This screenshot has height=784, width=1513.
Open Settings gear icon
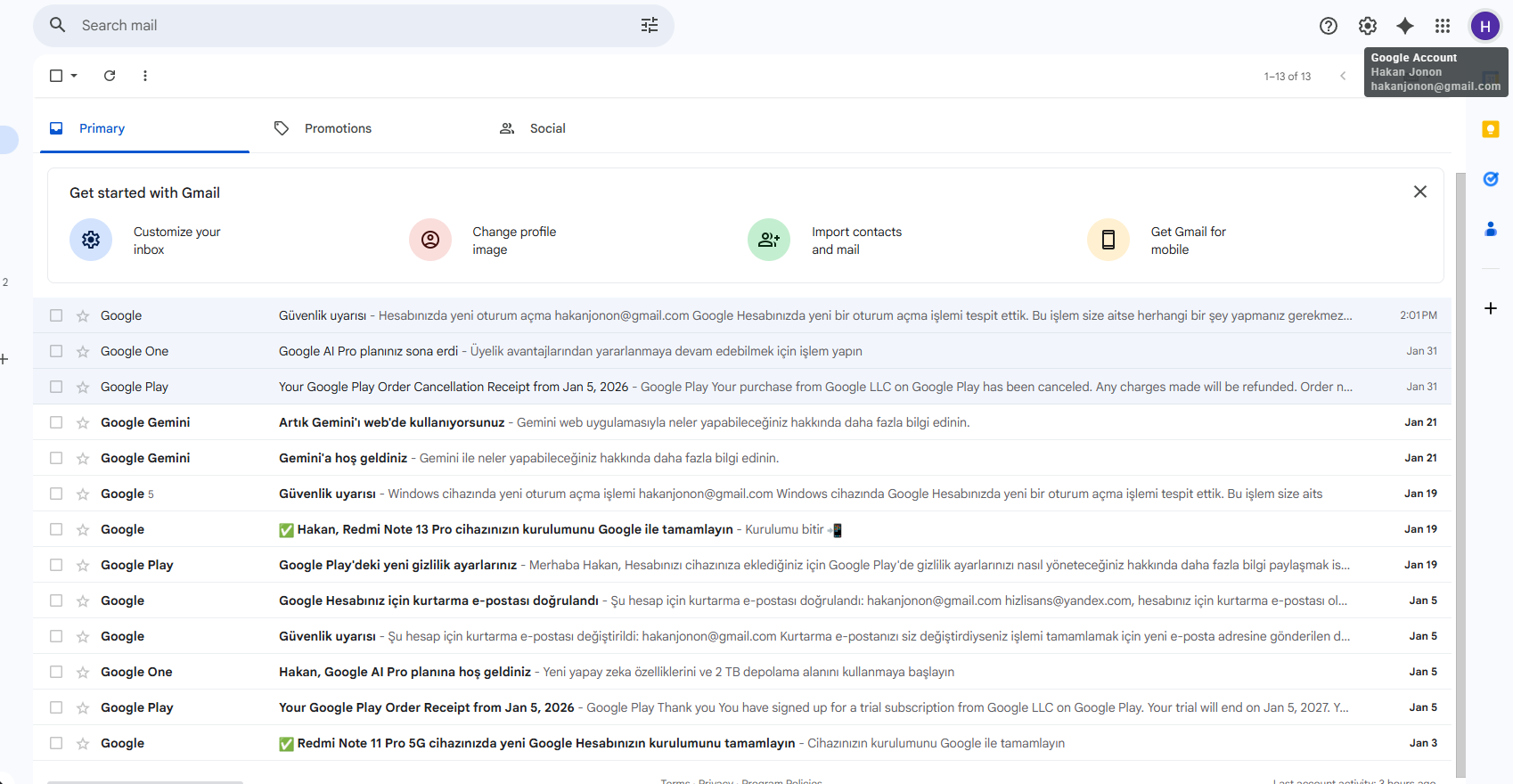click(1368, 26)
